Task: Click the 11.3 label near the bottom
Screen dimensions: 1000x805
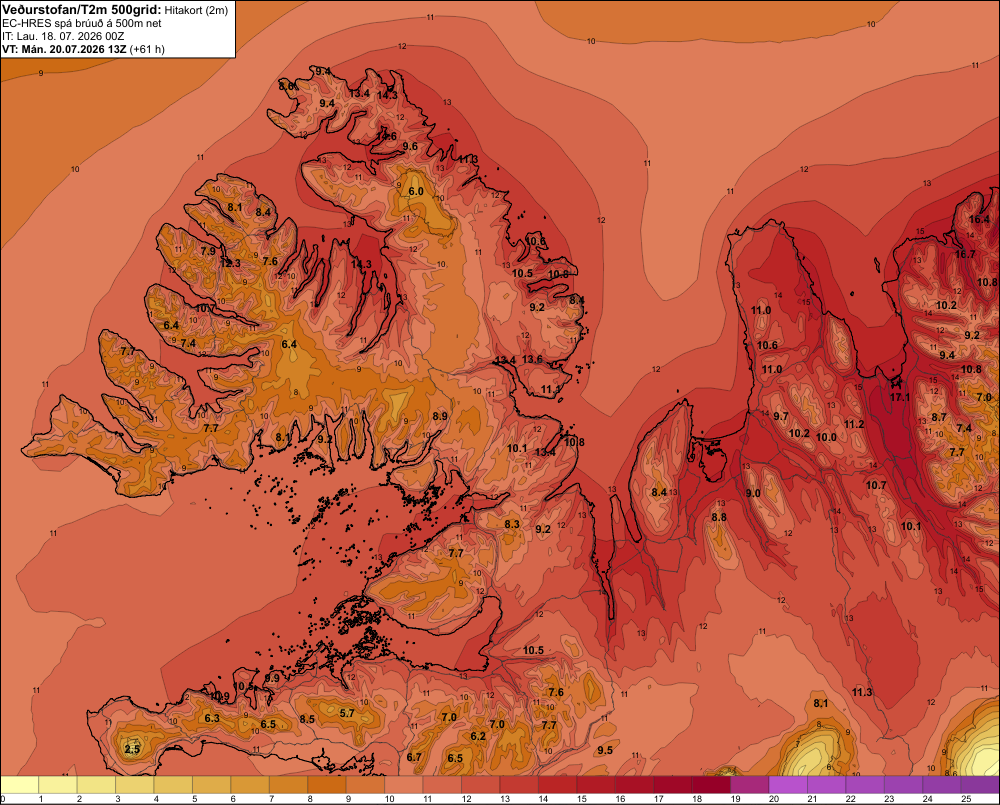Action: pyautogui.click(x=862, y=693)
